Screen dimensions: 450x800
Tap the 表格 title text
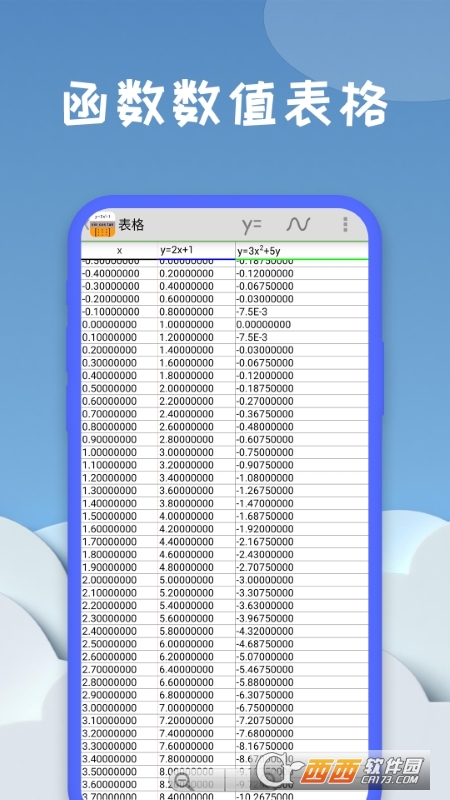pyautogui.click(x=132, y=224)
